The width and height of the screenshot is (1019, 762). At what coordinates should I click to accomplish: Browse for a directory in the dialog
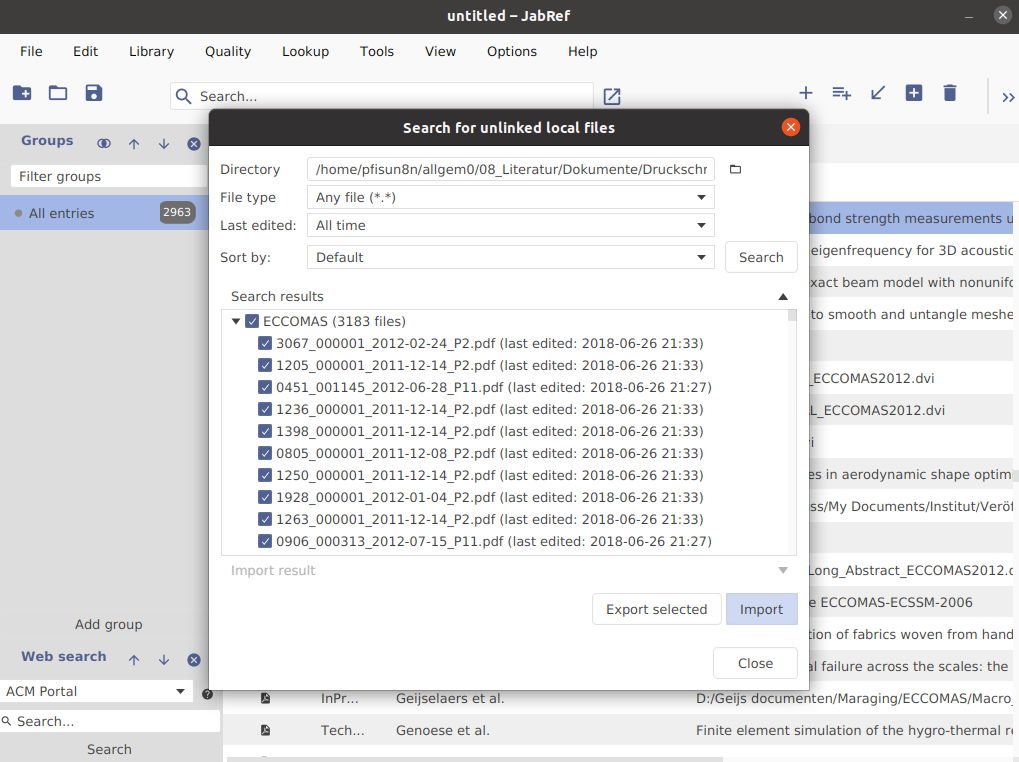pos(734,168)
